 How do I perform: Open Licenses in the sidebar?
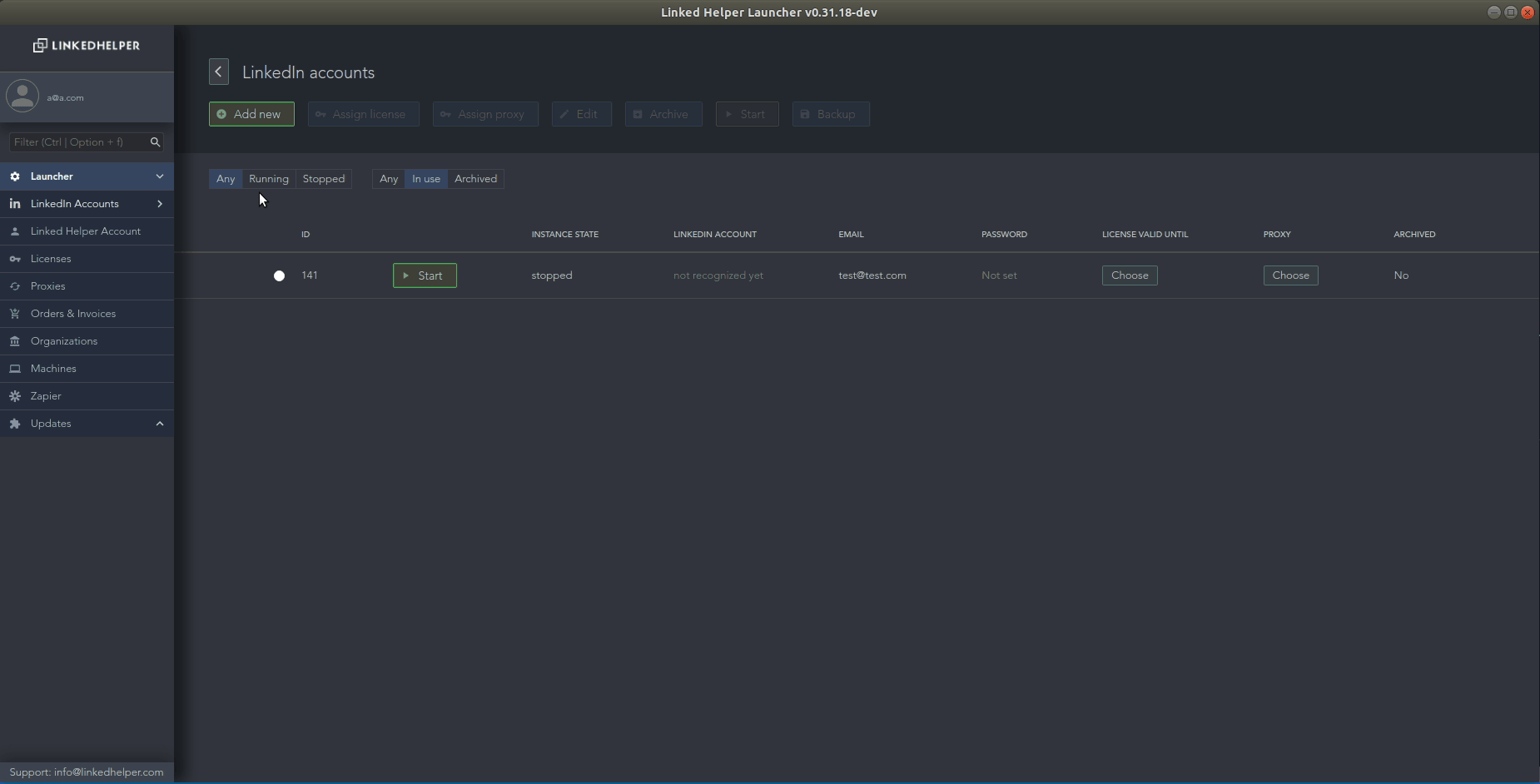[x=87, y=259]
